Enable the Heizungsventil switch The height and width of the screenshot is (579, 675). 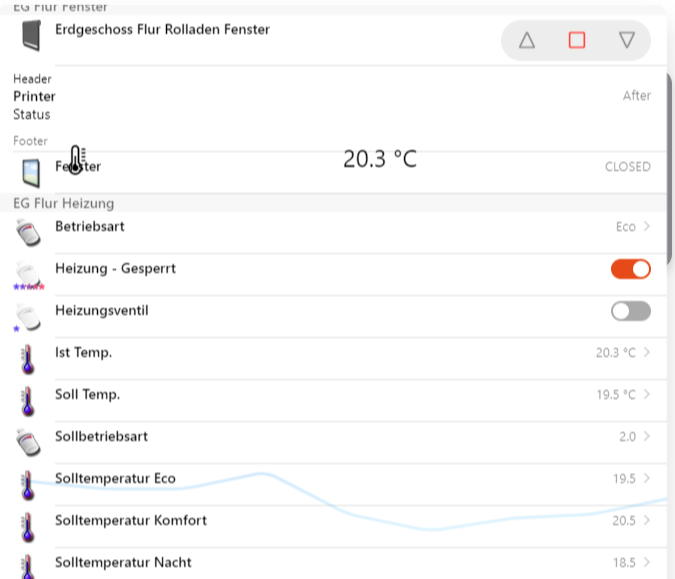[x=630, y=311]
